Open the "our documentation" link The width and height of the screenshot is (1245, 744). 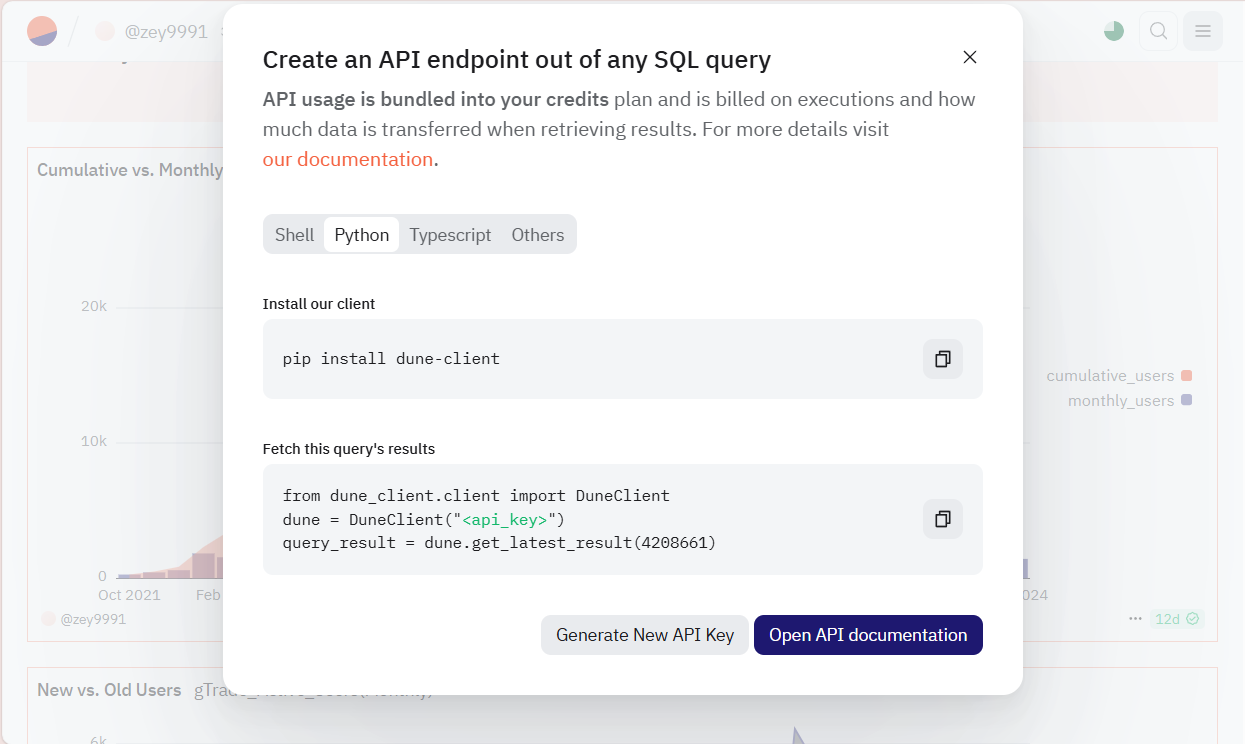(x=347, y=160)
